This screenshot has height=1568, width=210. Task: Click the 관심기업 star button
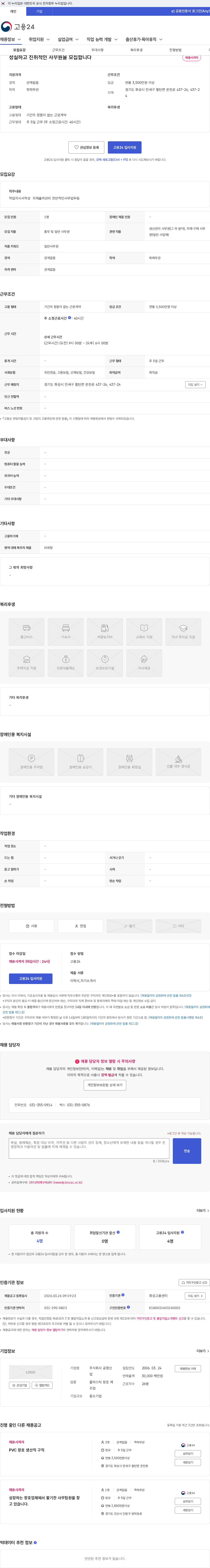[19, 1385]
